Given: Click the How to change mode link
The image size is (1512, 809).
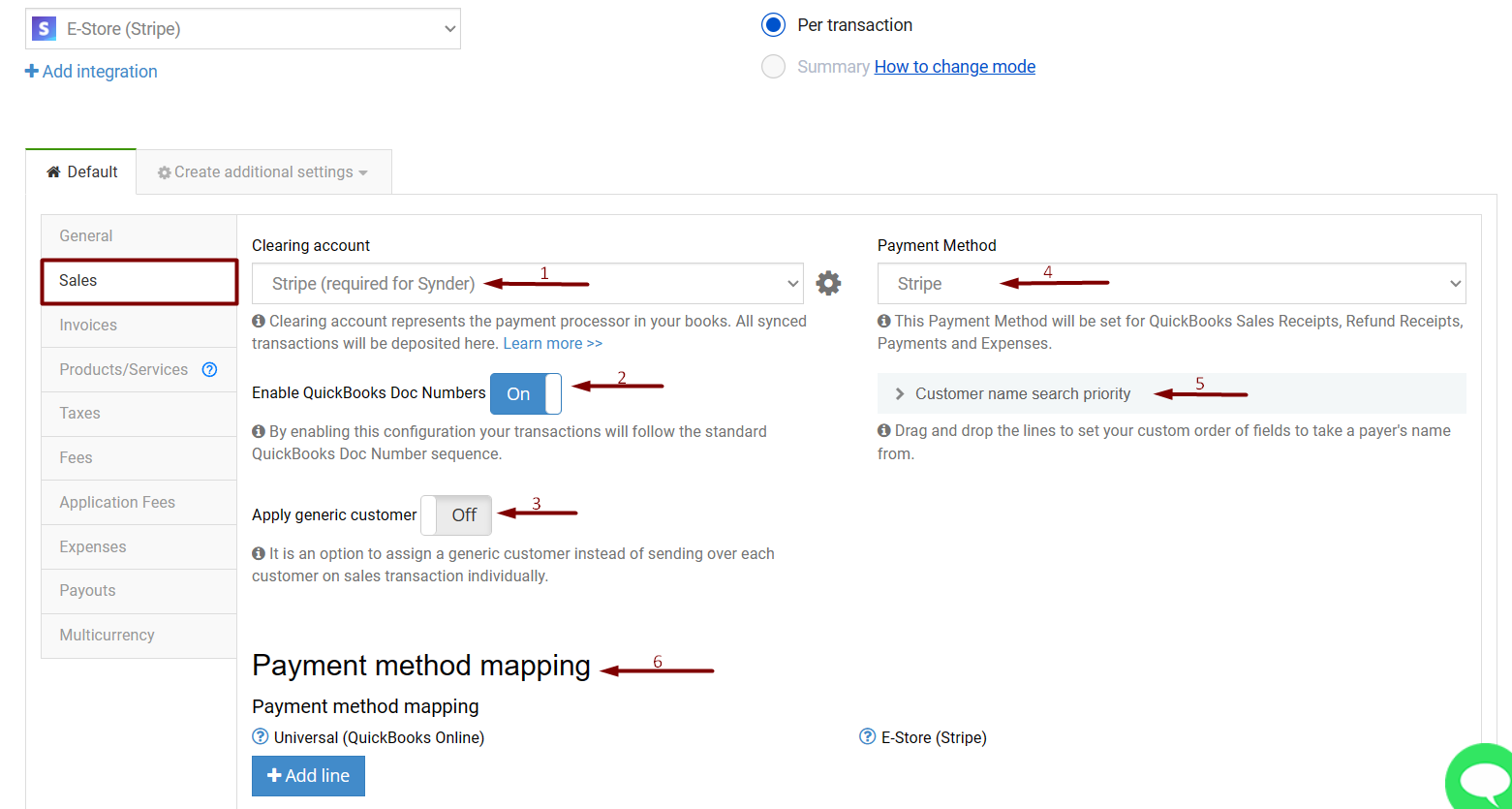Looking at the screenshot, I should coord(955,67).
